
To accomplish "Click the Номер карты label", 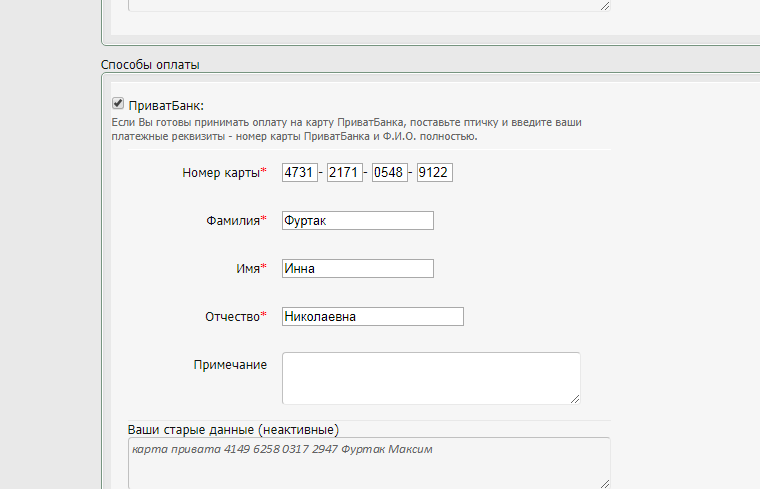I will point(221,173).
